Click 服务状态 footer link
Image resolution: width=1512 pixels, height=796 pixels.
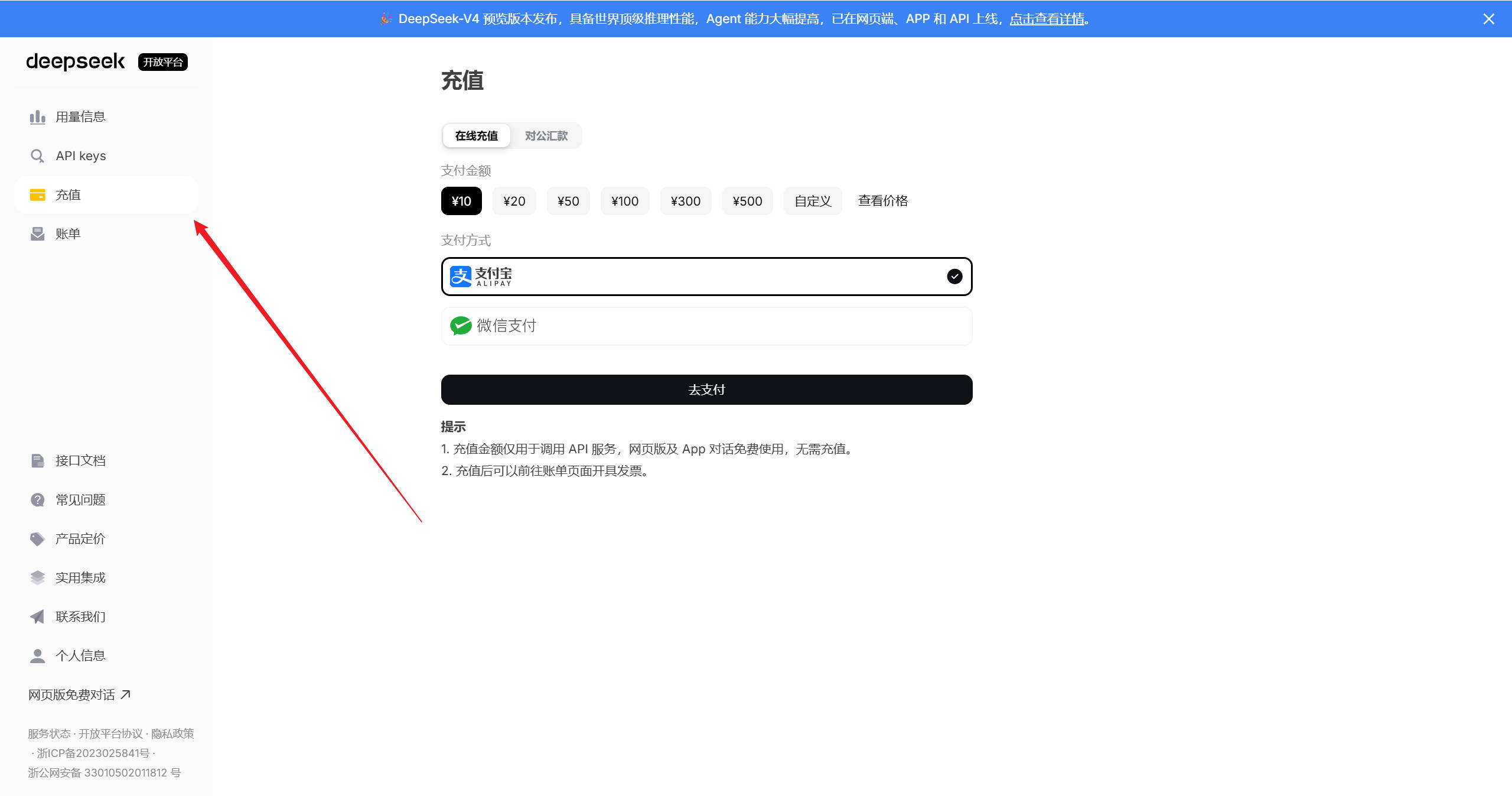tap(49, 734)
